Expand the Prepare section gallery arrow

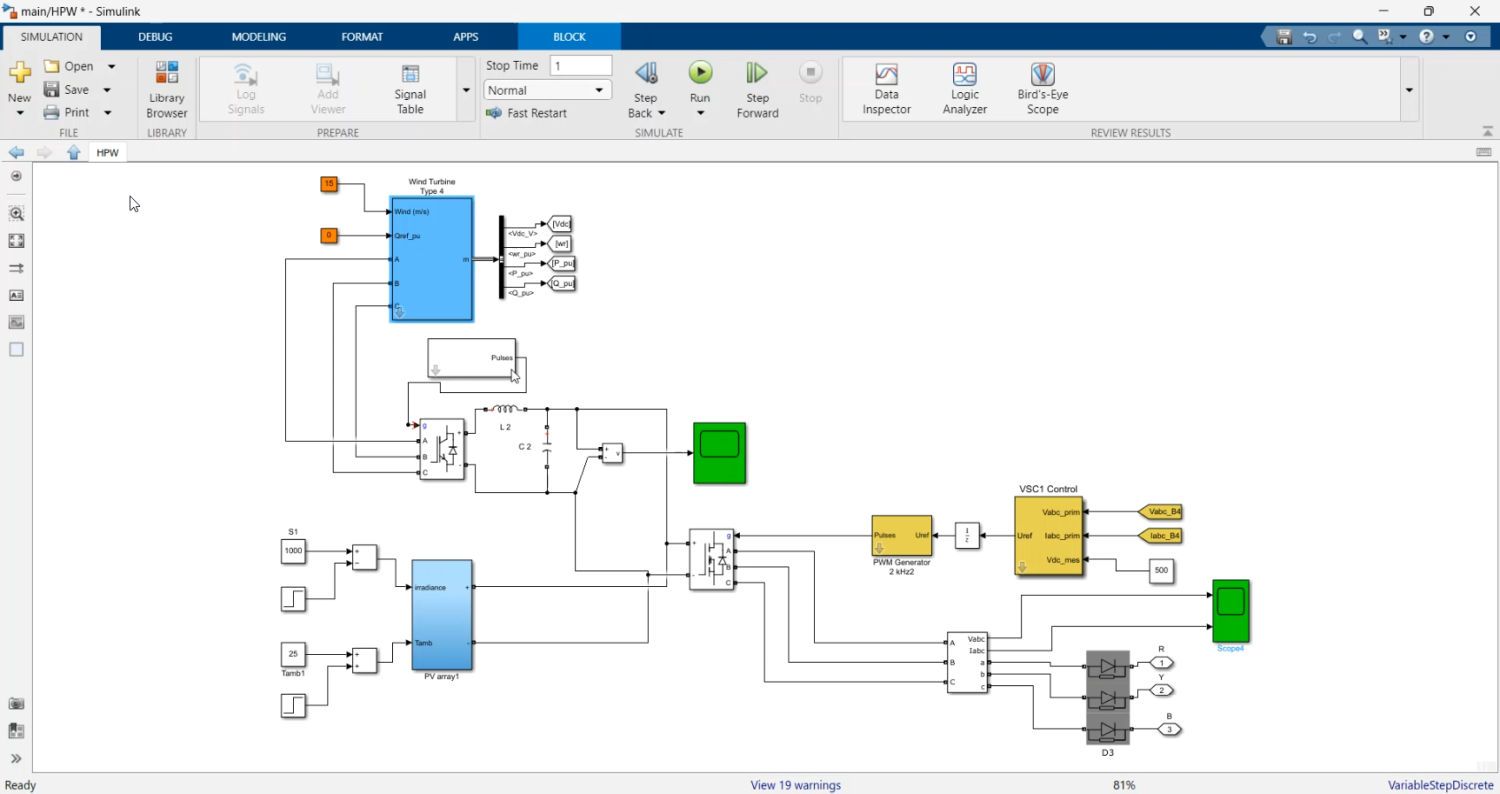(466, 90)
